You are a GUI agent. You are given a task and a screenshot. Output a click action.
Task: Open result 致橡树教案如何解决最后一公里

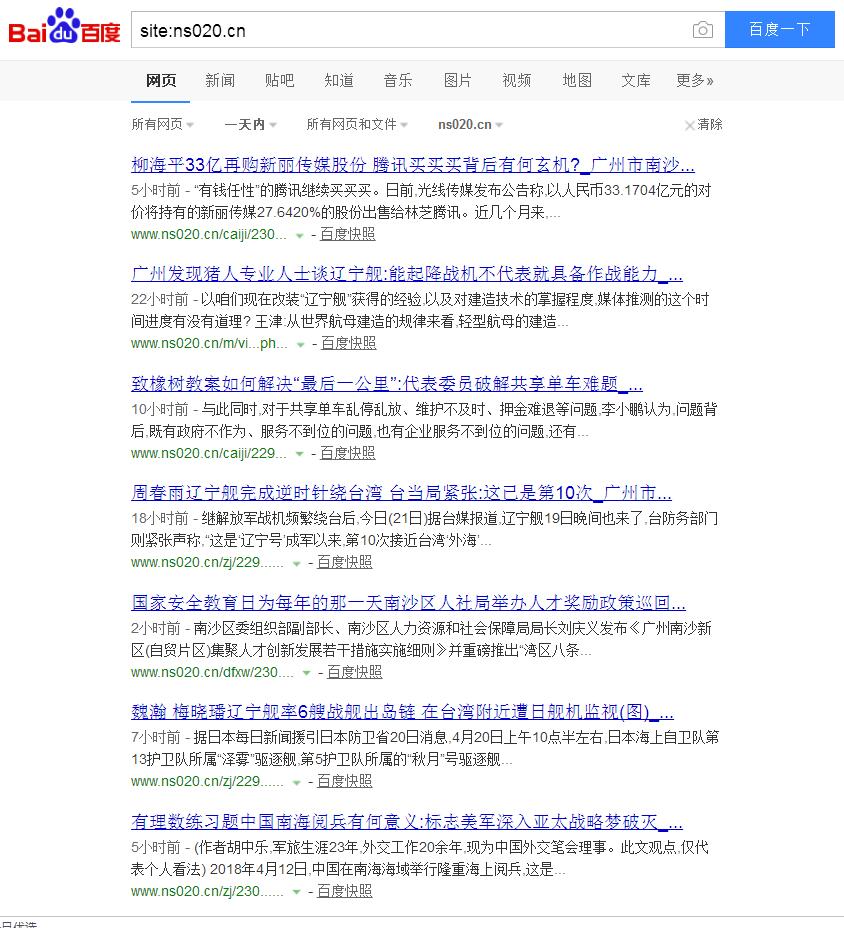point(386,384)
